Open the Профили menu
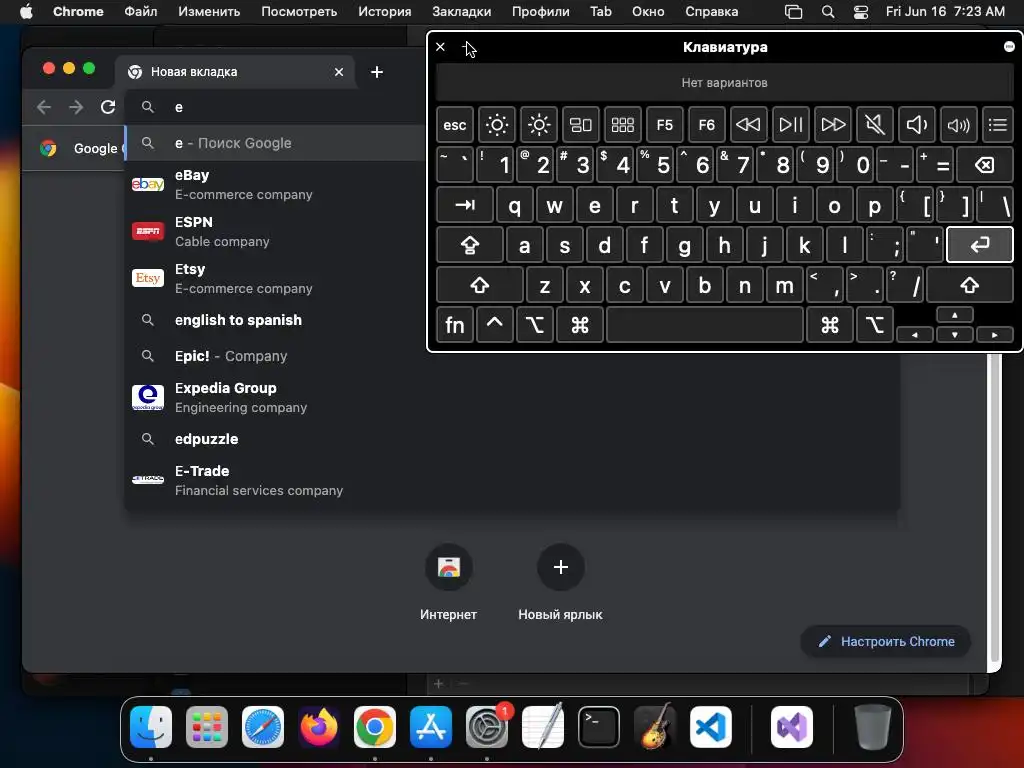Screen dimensions: 1024x768 [541, 11]
